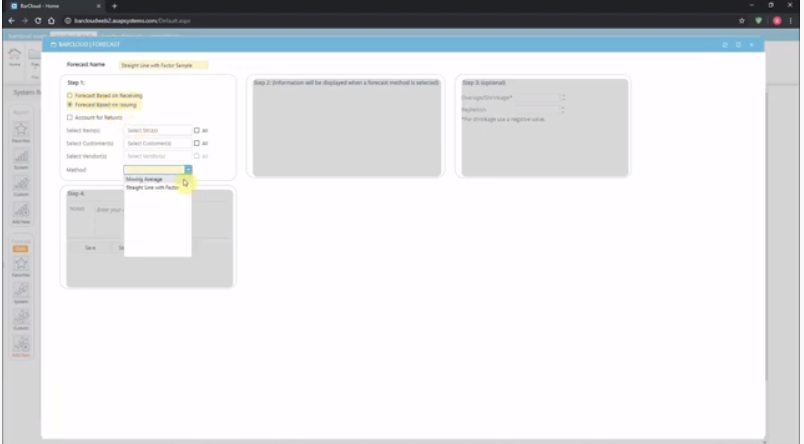Click the Select SKU(s) field

pos(157,130)
